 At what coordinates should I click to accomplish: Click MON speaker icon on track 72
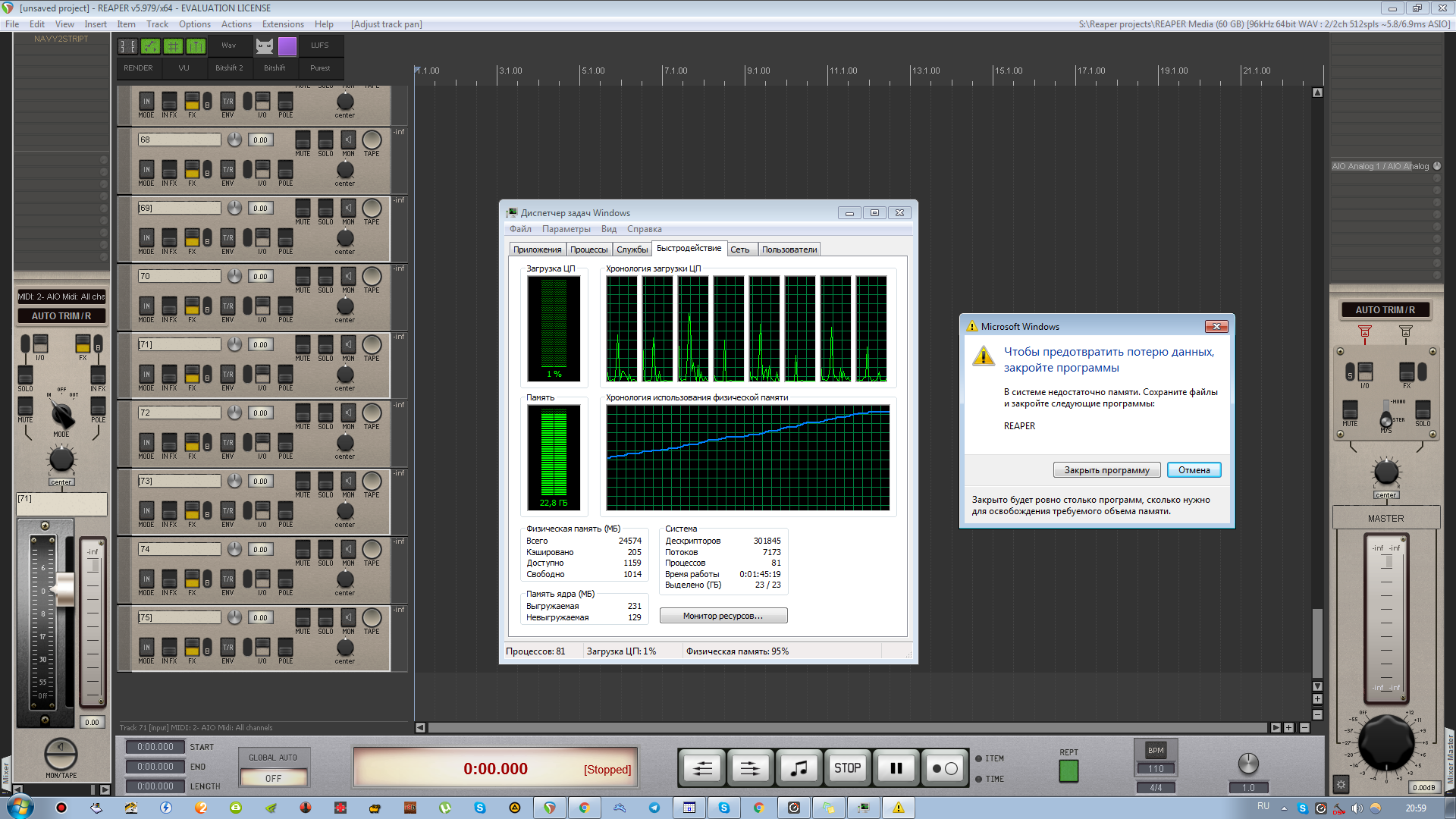click(x=348, y=413)
